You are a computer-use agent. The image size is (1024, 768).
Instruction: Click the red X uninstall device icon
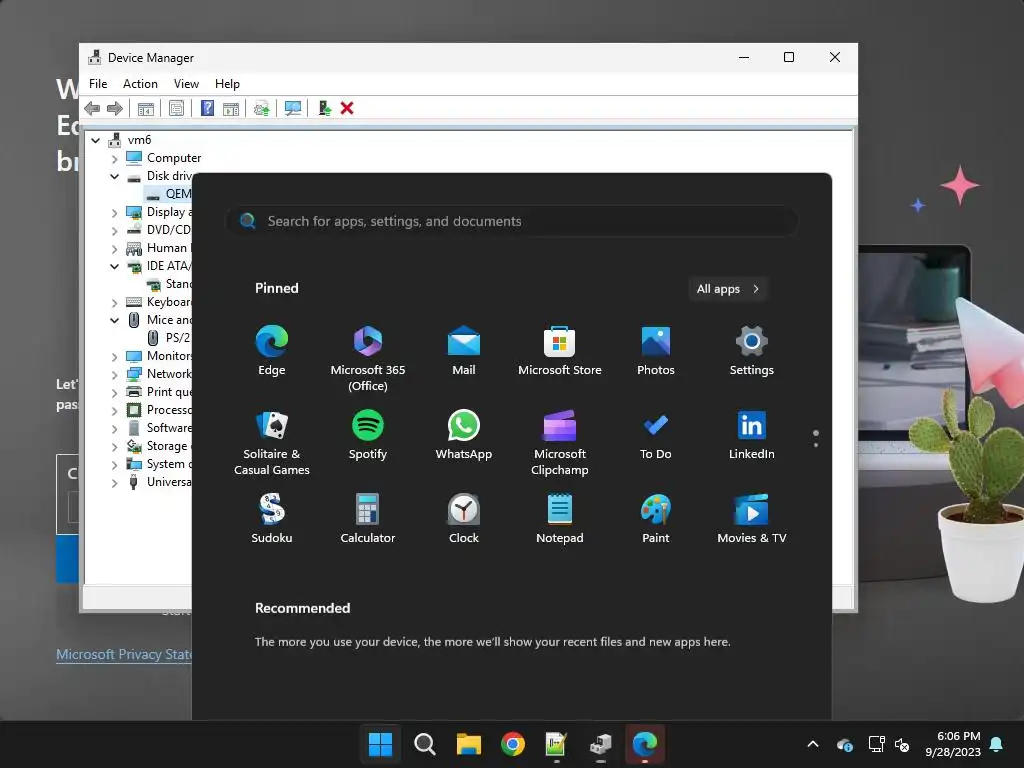pyautogui.click(x=347, y=108)
